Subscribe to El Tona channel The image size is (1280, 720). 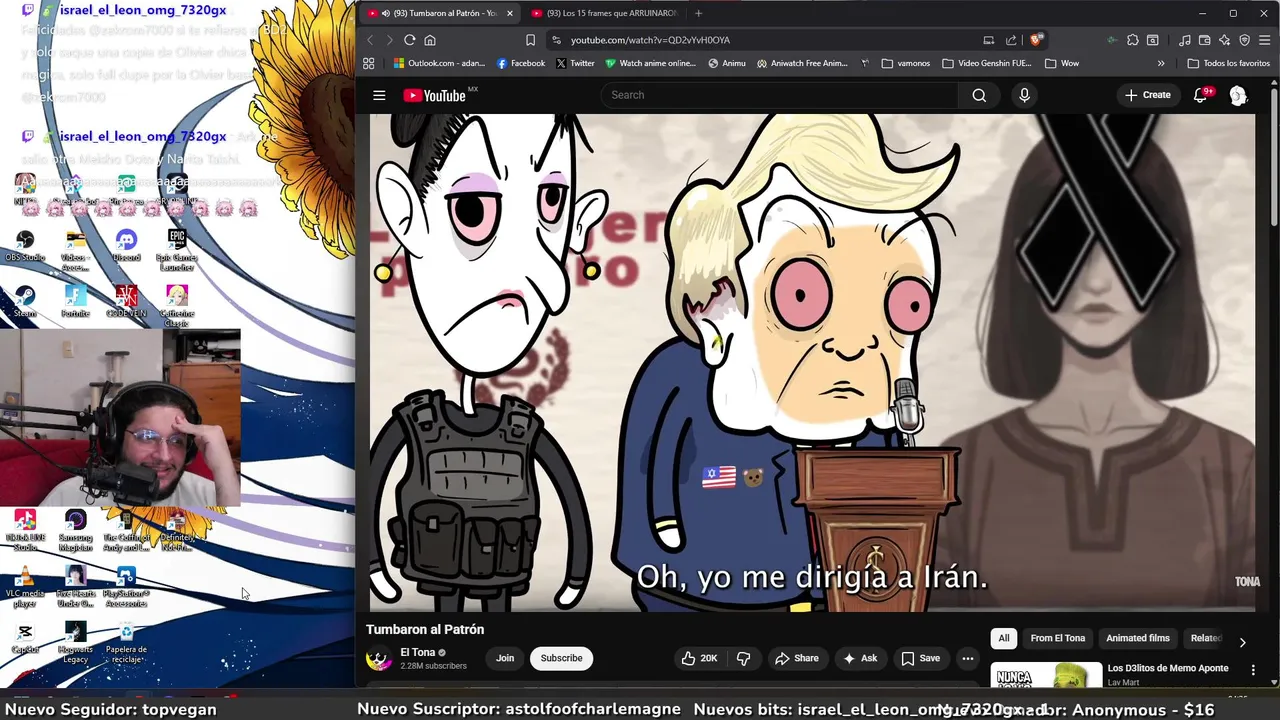[561, 658]
